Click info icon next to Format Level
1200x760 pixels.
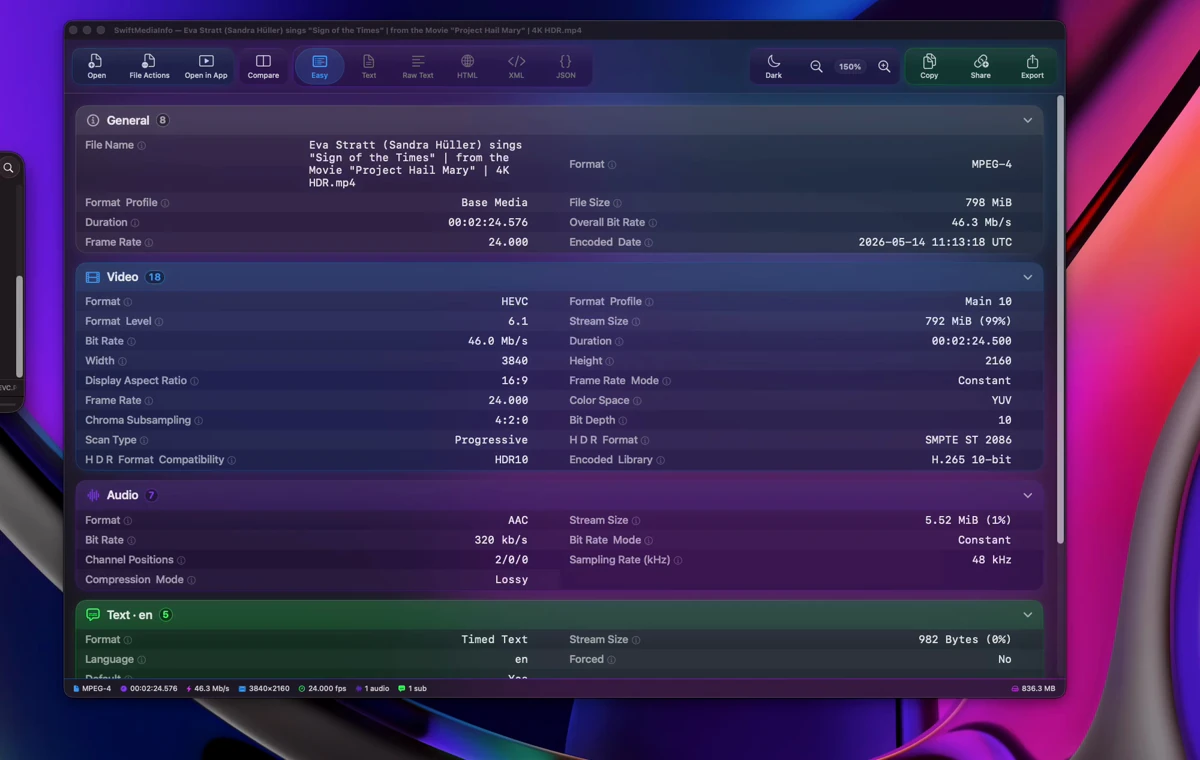[159, 322]
